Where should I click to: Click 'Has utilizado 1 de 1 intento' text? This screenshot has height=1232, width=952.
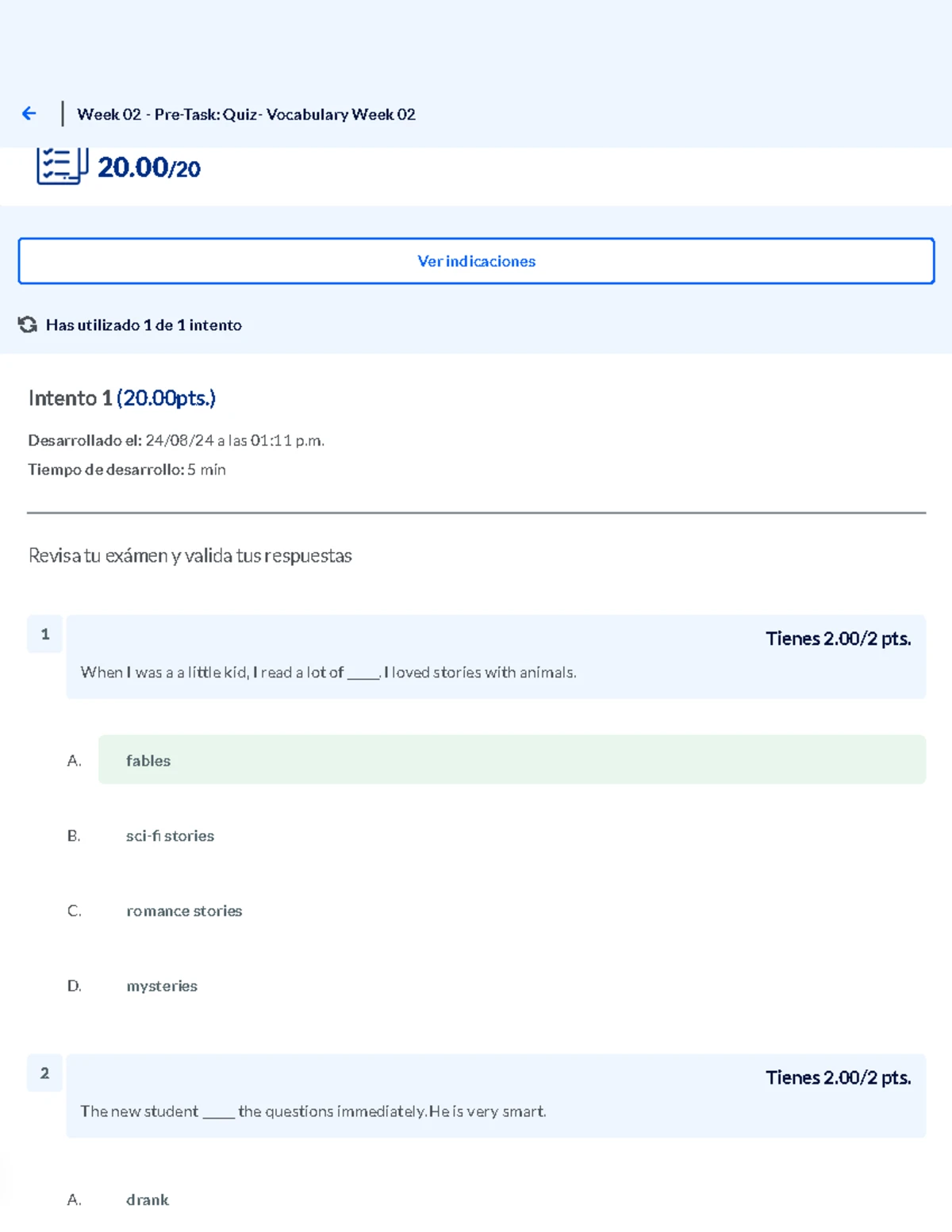(143, 324)
